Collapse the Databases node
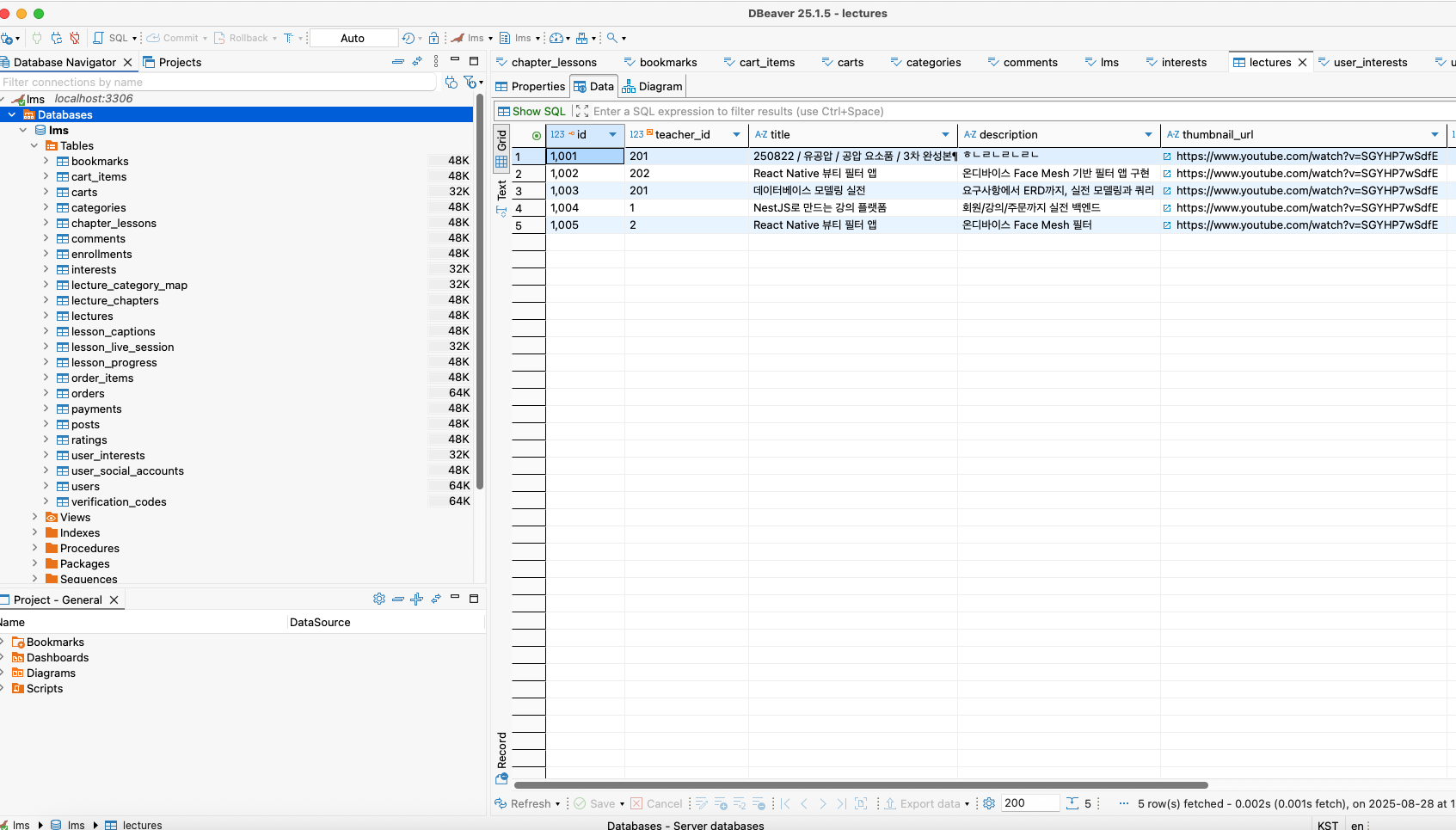The image size is (1456, 830). click(x=12, y=114)
